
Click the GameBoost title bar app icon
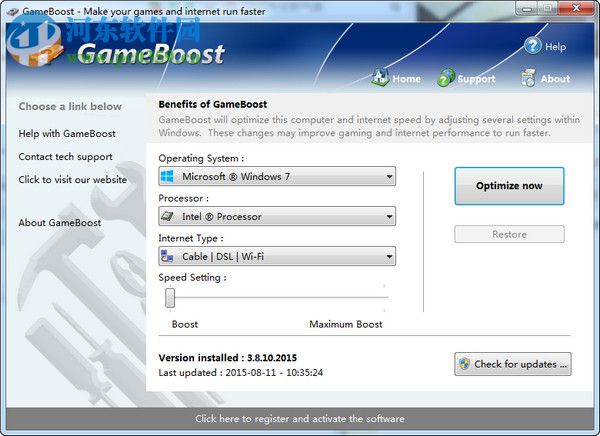pyautogui.click(x=13, y=11)
